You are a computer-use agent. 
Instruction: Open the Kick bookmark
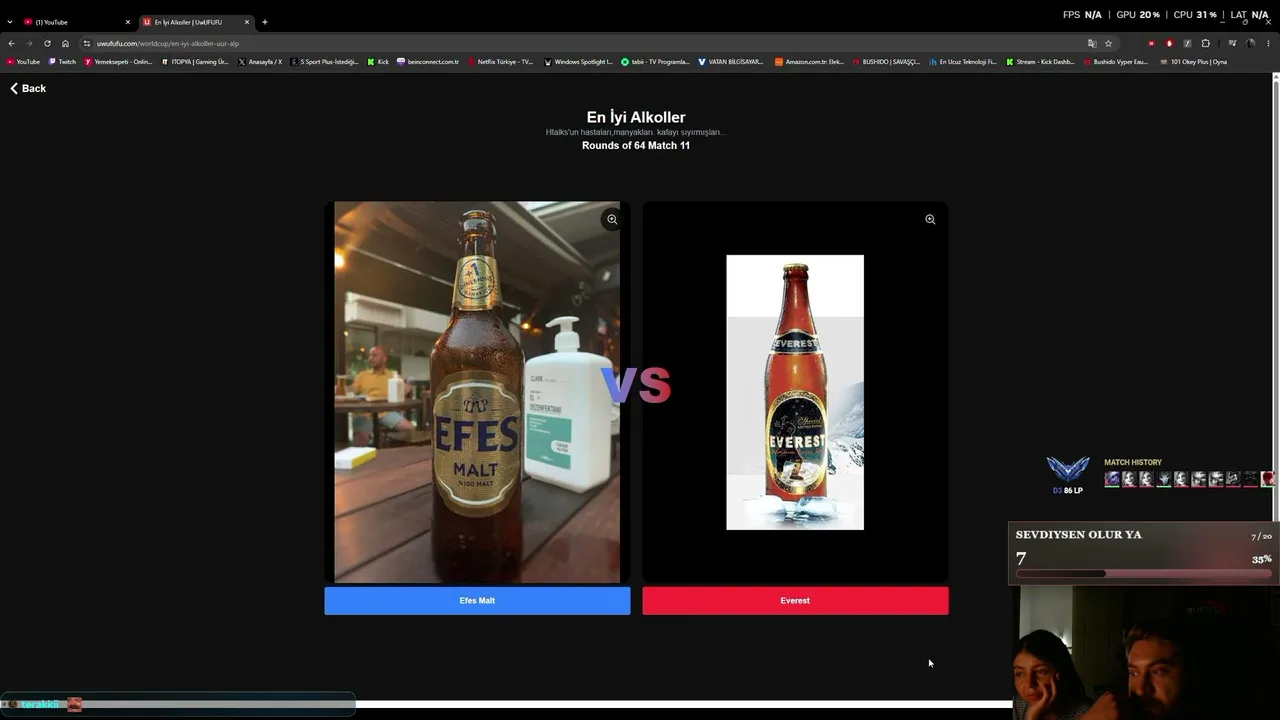(378, 62)
